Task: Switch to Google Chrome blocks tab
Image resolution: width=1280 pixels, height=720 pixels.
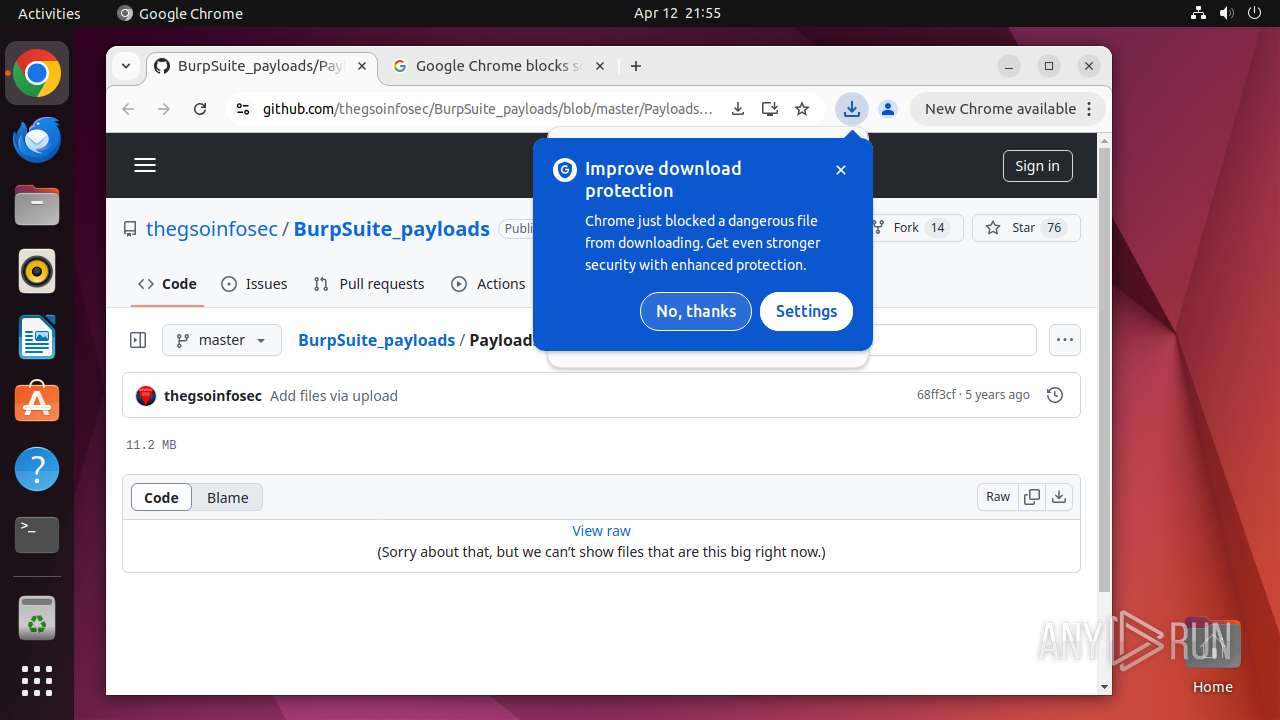Action: 498,66
